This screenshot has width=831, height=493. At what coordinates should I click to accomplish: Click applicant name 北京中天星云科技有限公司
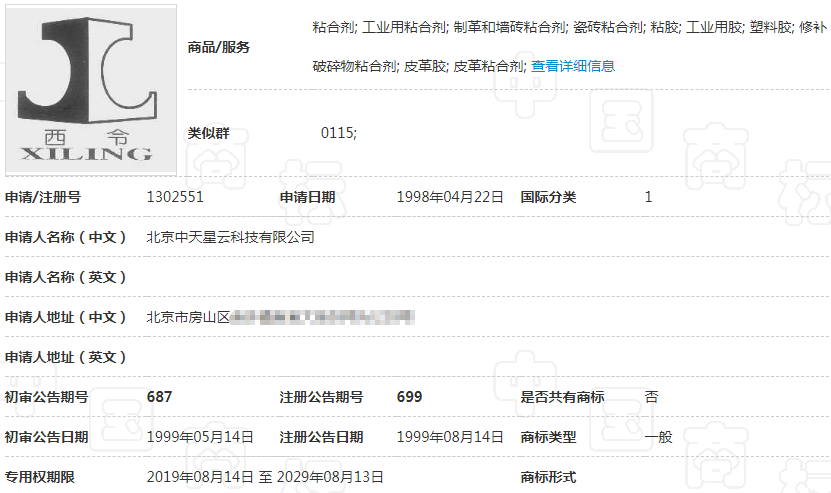pyautogui.click(x=231, y=237)
